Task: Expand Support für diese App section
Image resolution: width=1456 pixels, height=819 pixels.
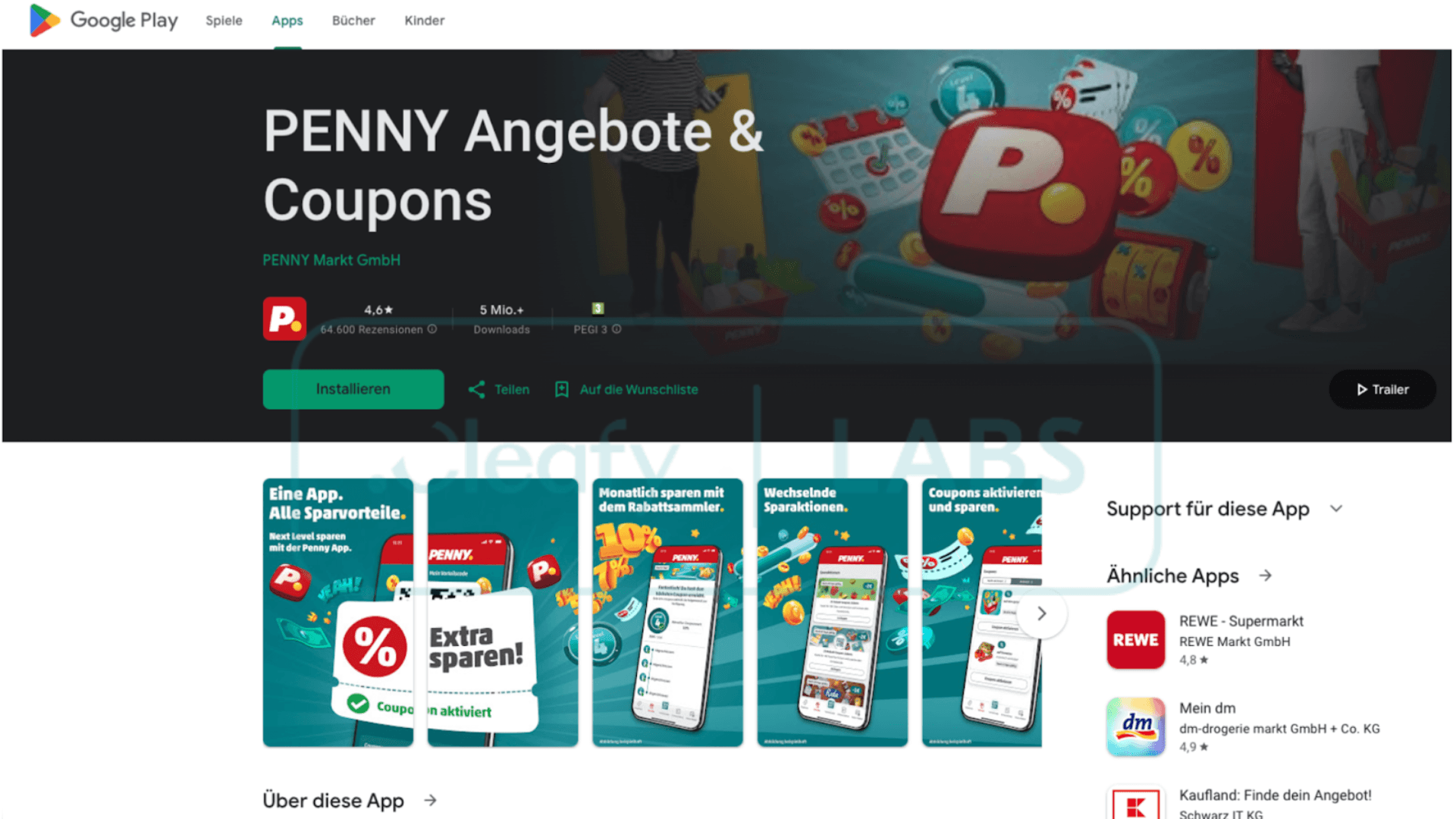Action: click(1336, 509)
